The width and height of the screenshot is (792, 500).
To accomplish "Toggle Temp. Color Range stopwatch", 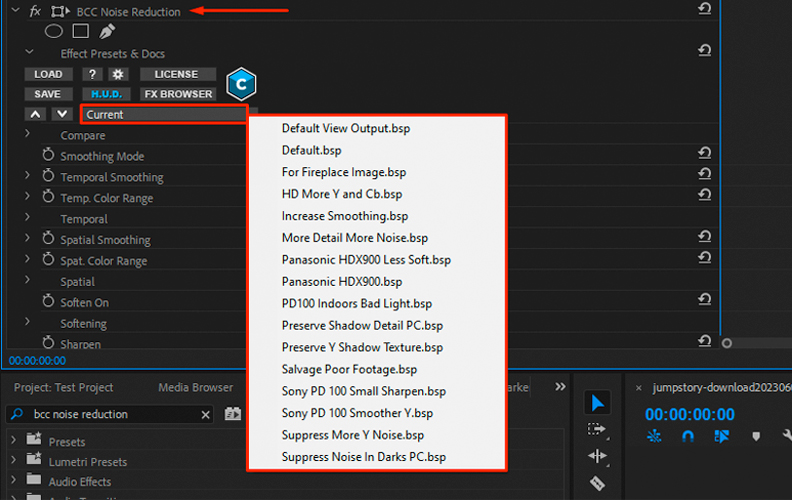I will (x=48, y=196).
